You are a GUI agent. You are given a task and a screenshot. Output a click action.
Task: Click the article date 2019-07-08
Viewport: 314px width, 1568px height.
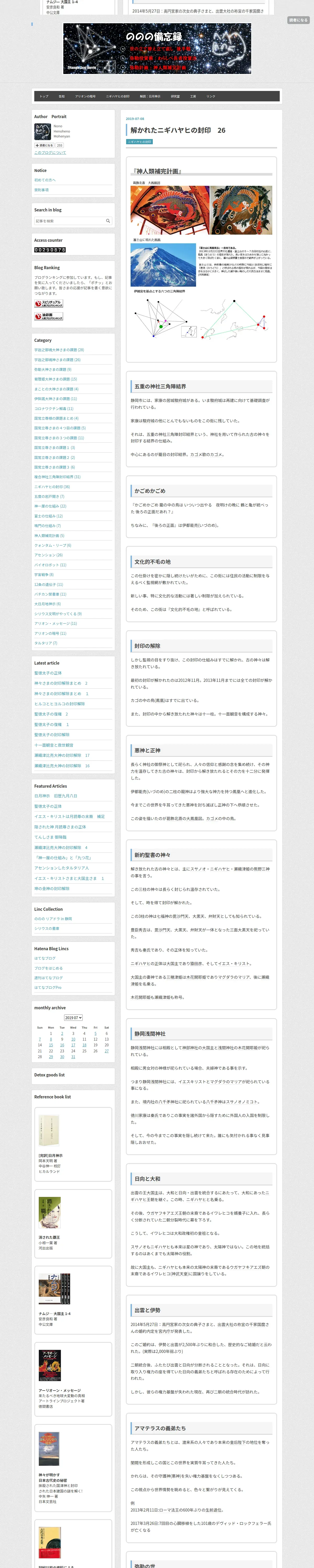[135, 119]
